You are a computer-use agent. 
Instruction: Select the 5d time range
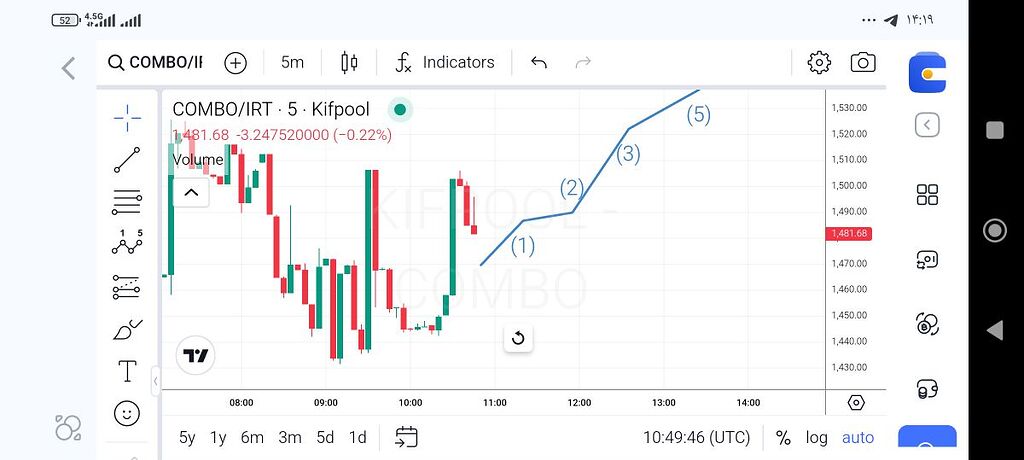(325, 437)
